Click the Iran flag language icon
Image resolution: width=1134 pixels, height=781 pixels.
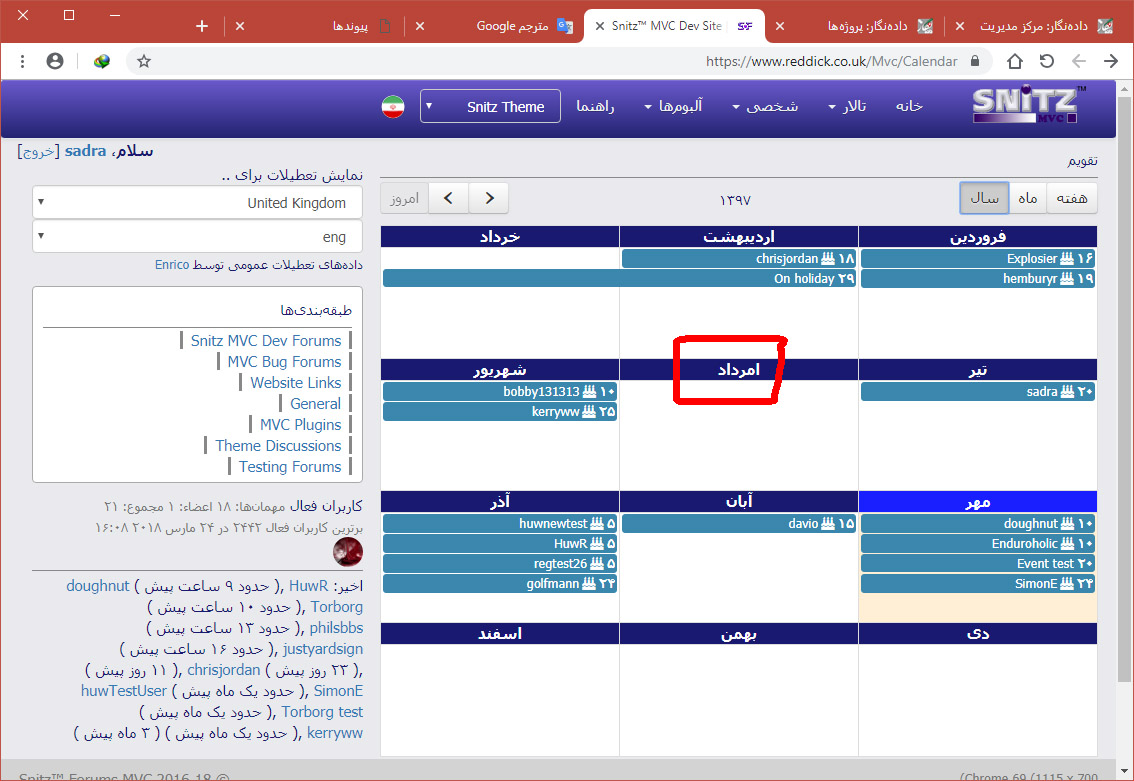pyautogui.click(x=392, y=107)
